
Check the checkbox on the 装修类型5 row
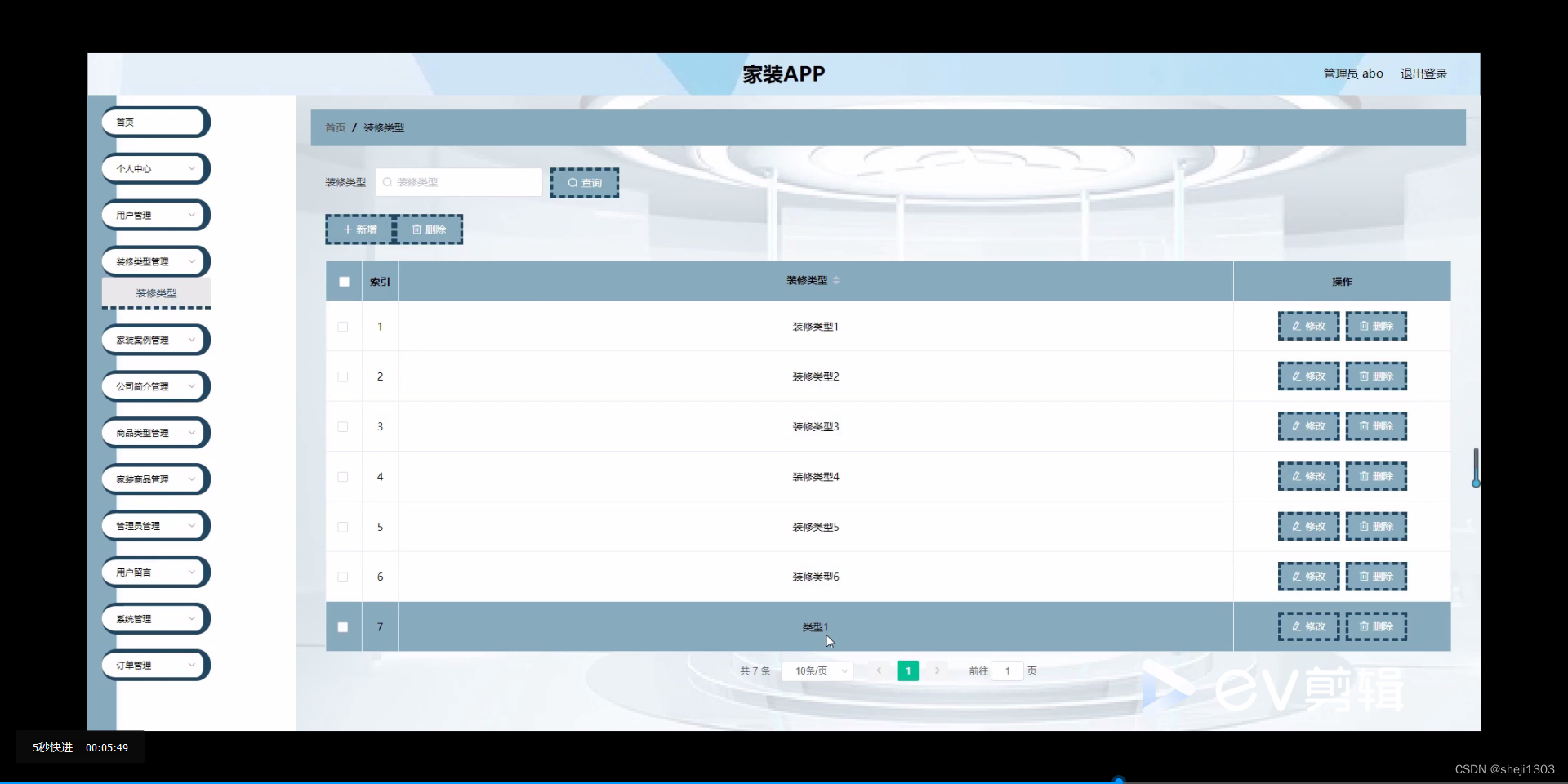(342, 527)
